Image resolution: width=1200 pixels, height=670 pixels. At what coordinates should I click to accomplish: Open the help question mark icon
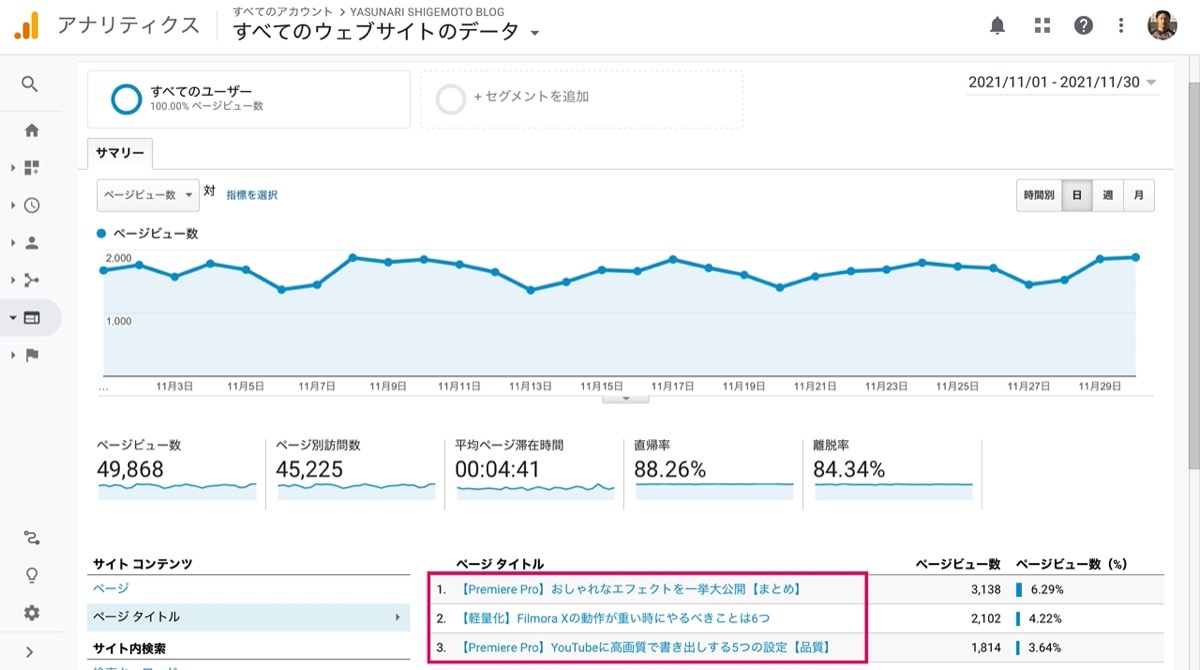(1083, 26)
